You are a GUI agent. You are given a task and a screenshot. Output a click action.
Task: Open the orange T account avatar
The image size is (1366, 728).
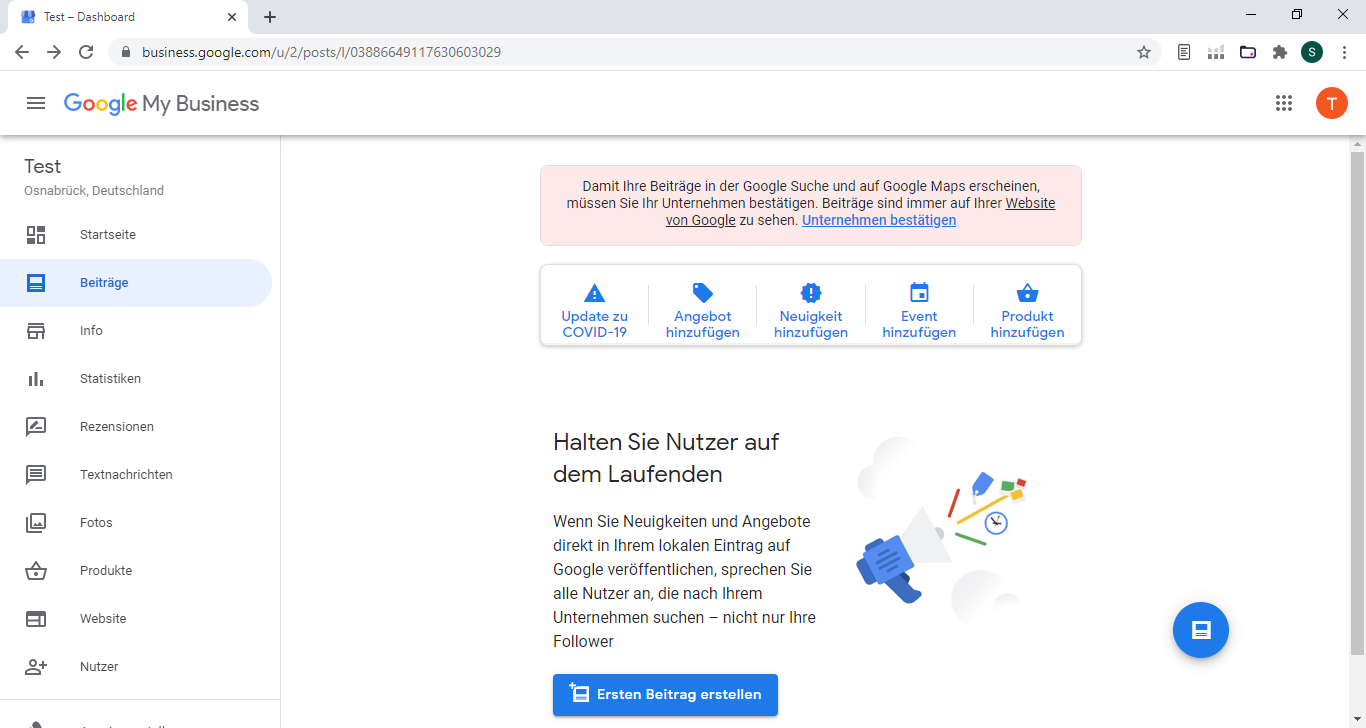click(x=1332, y=103)
